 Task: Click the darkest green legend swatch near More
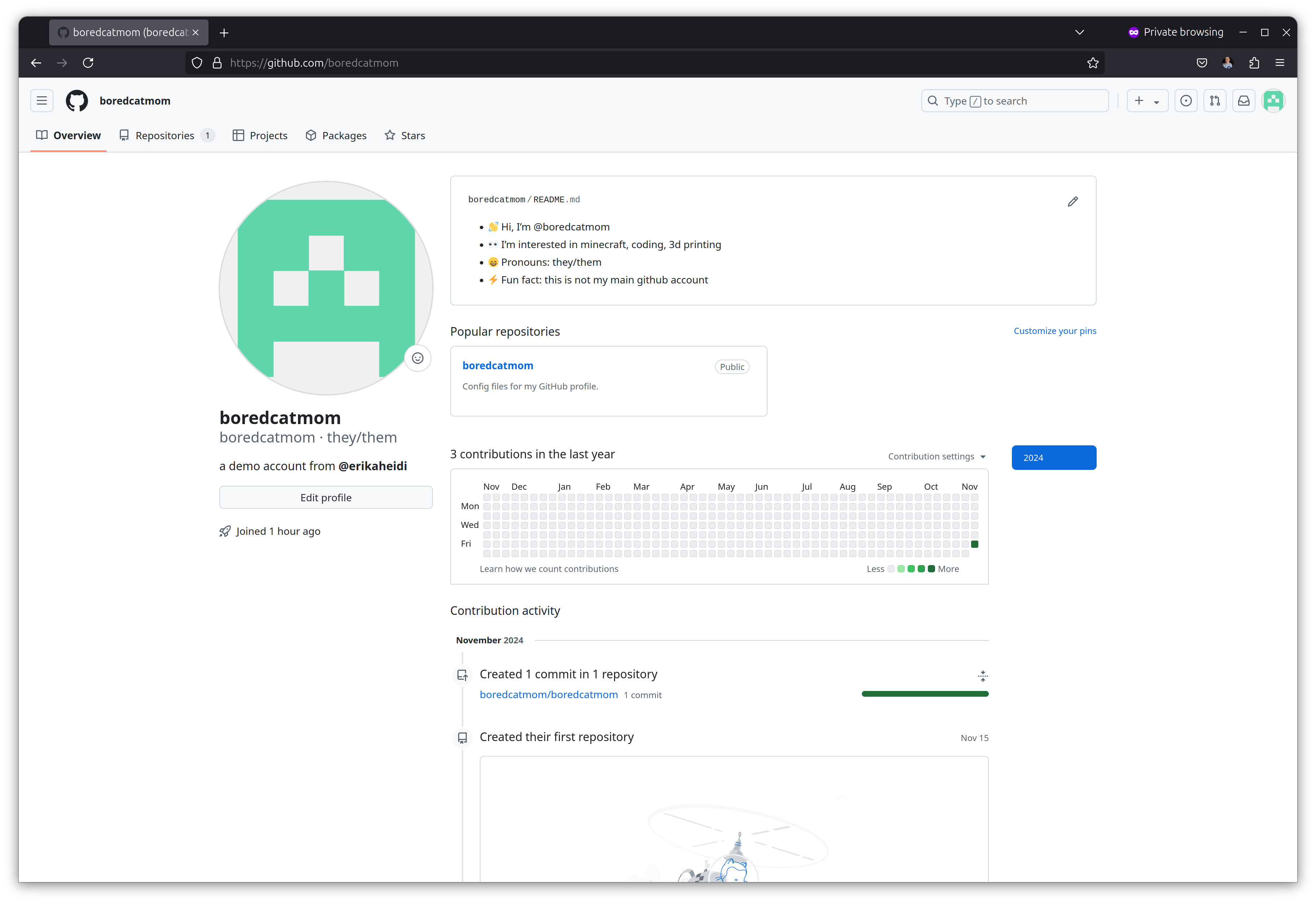click(931, 568)
